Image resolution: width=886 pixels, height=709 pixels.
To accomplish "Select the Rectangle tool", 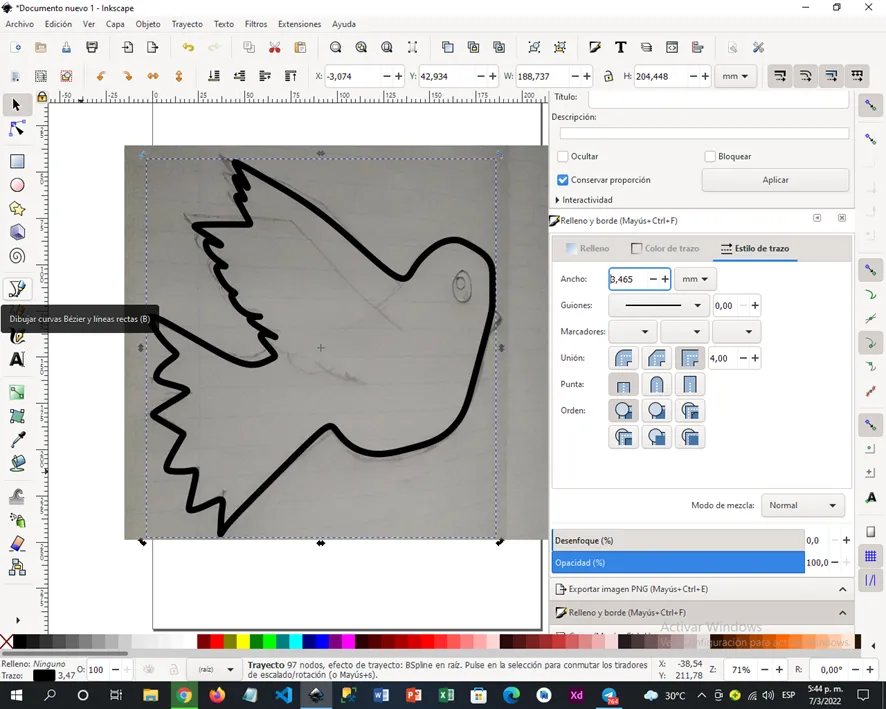I will click(x=17, y=162).
